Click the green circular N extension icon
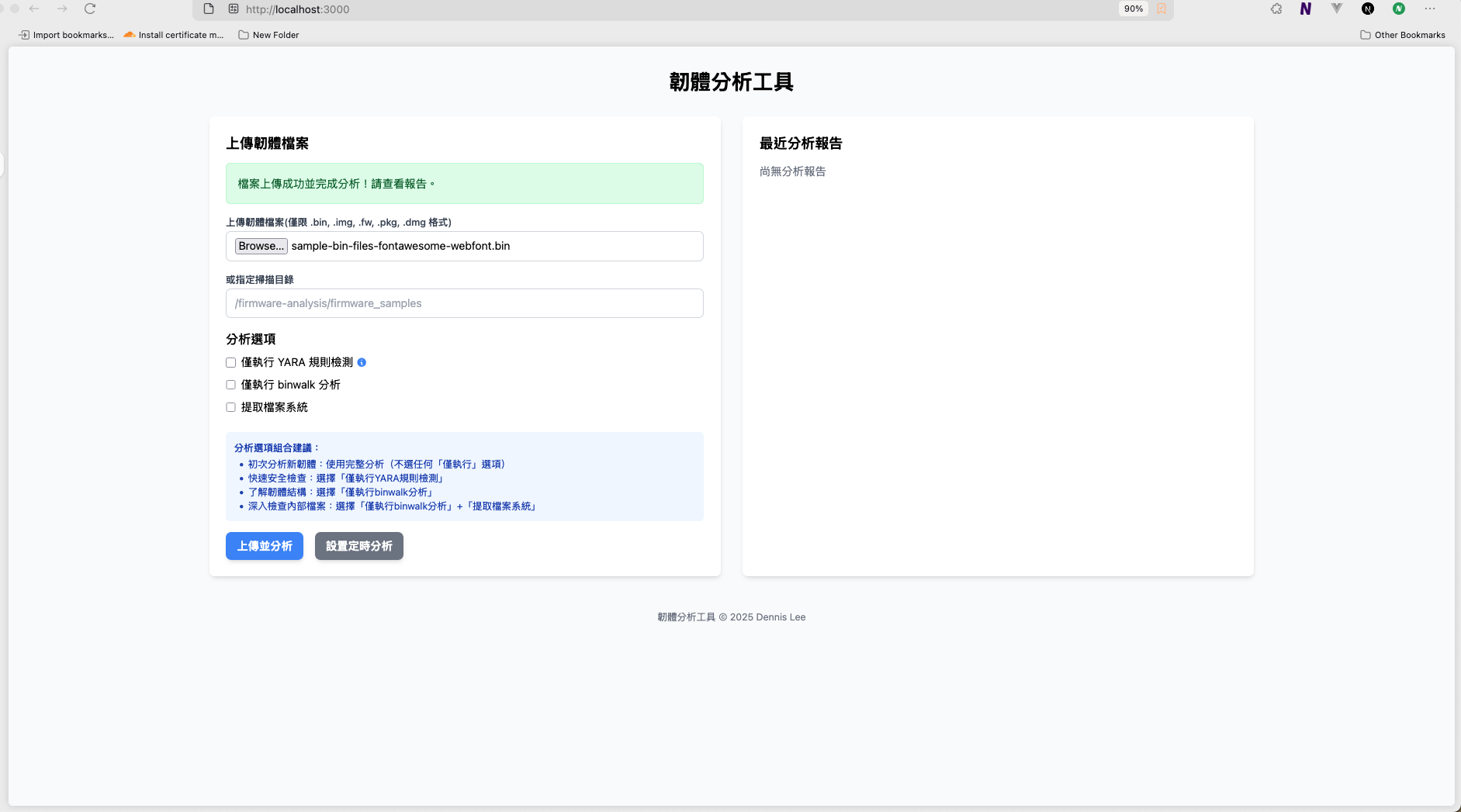Viewport: 1461px width, 812px height. pos(1399,9)
